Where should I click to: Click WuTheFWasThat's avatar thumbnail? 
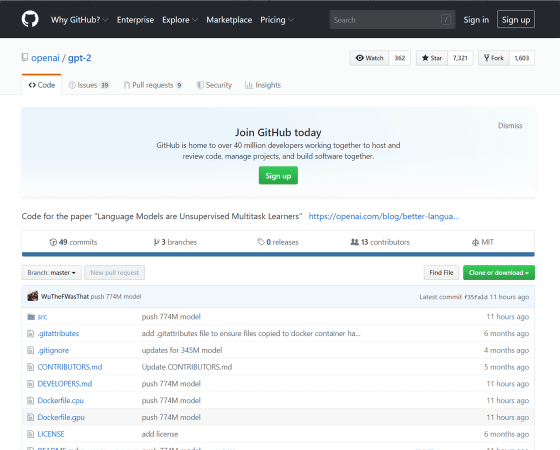click(x=32, y=296)
